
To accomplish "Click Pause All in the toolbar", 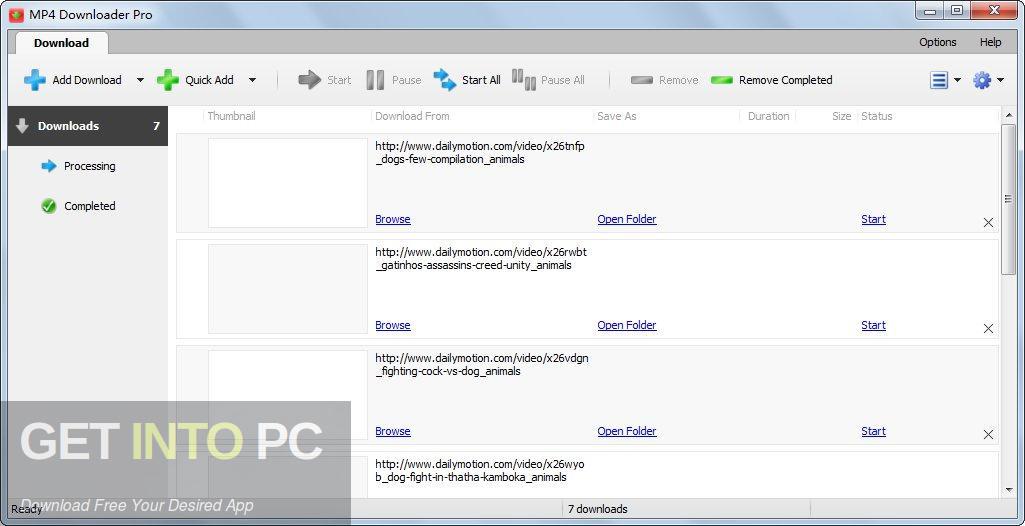I will pos(548,80).
